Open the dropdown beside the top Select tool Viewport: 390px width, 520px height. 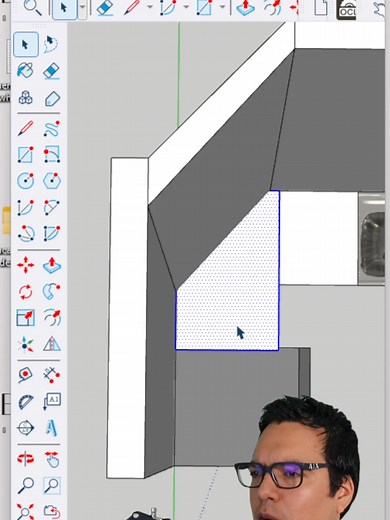coord(82,8)
